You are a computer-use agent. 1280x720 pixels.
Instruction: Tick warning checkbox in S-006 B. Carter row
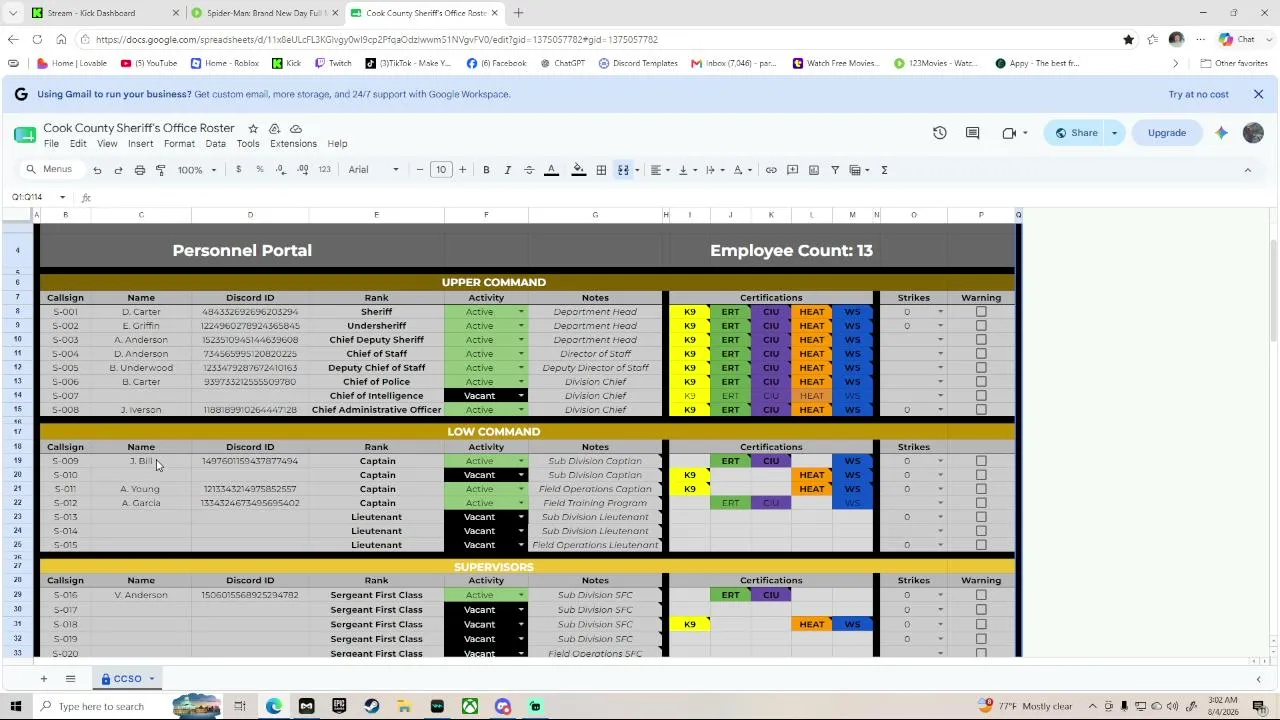[981, 382]
